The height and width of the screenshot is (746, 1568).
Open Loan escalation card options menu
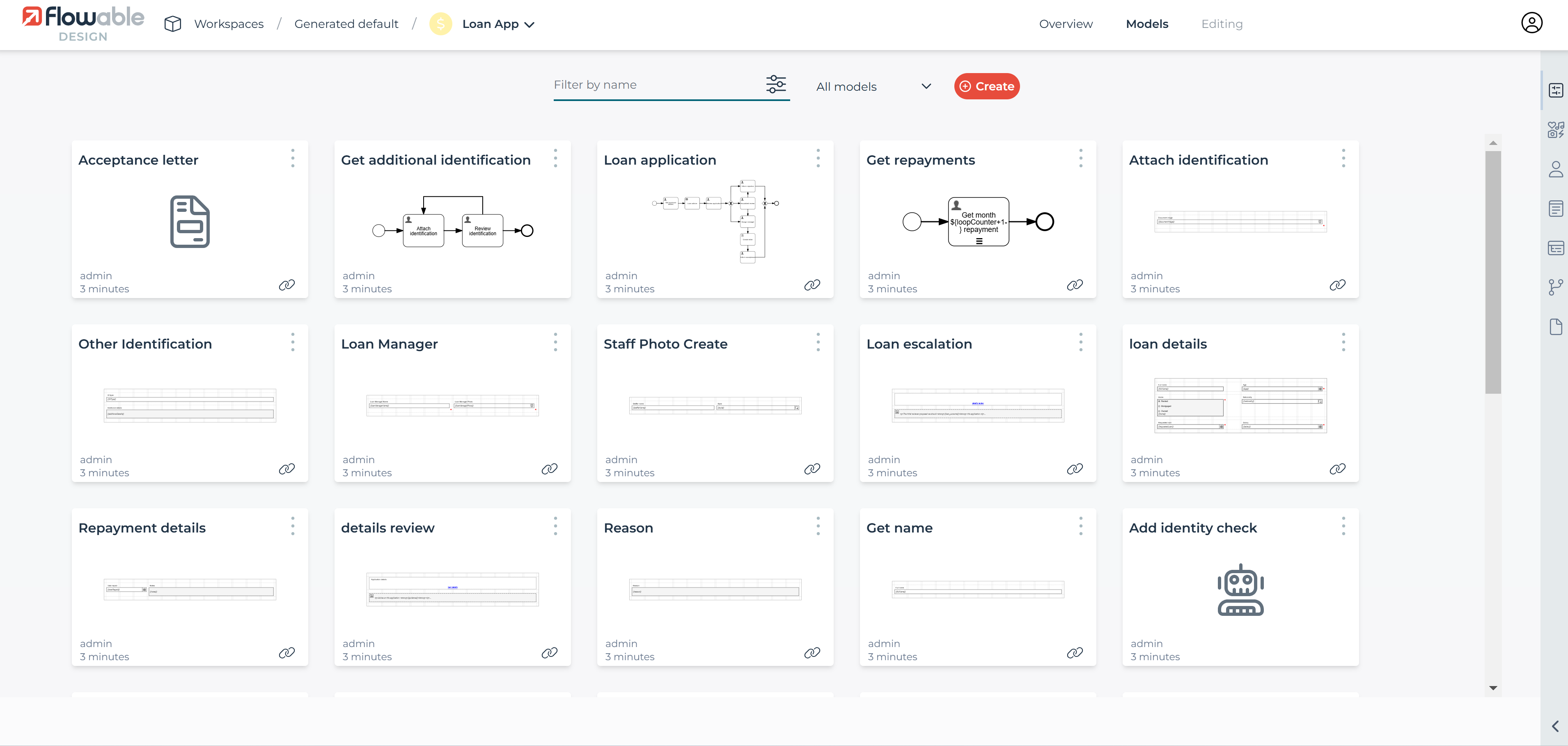tap(1081, 342)
